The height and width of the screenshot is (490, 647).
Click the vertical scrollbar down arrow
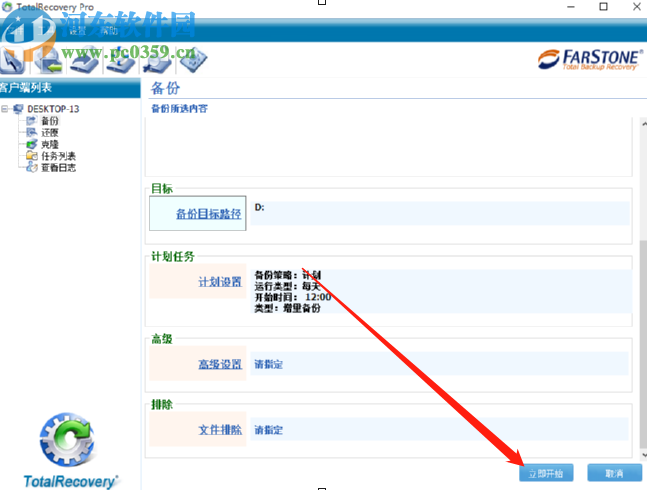644,455
